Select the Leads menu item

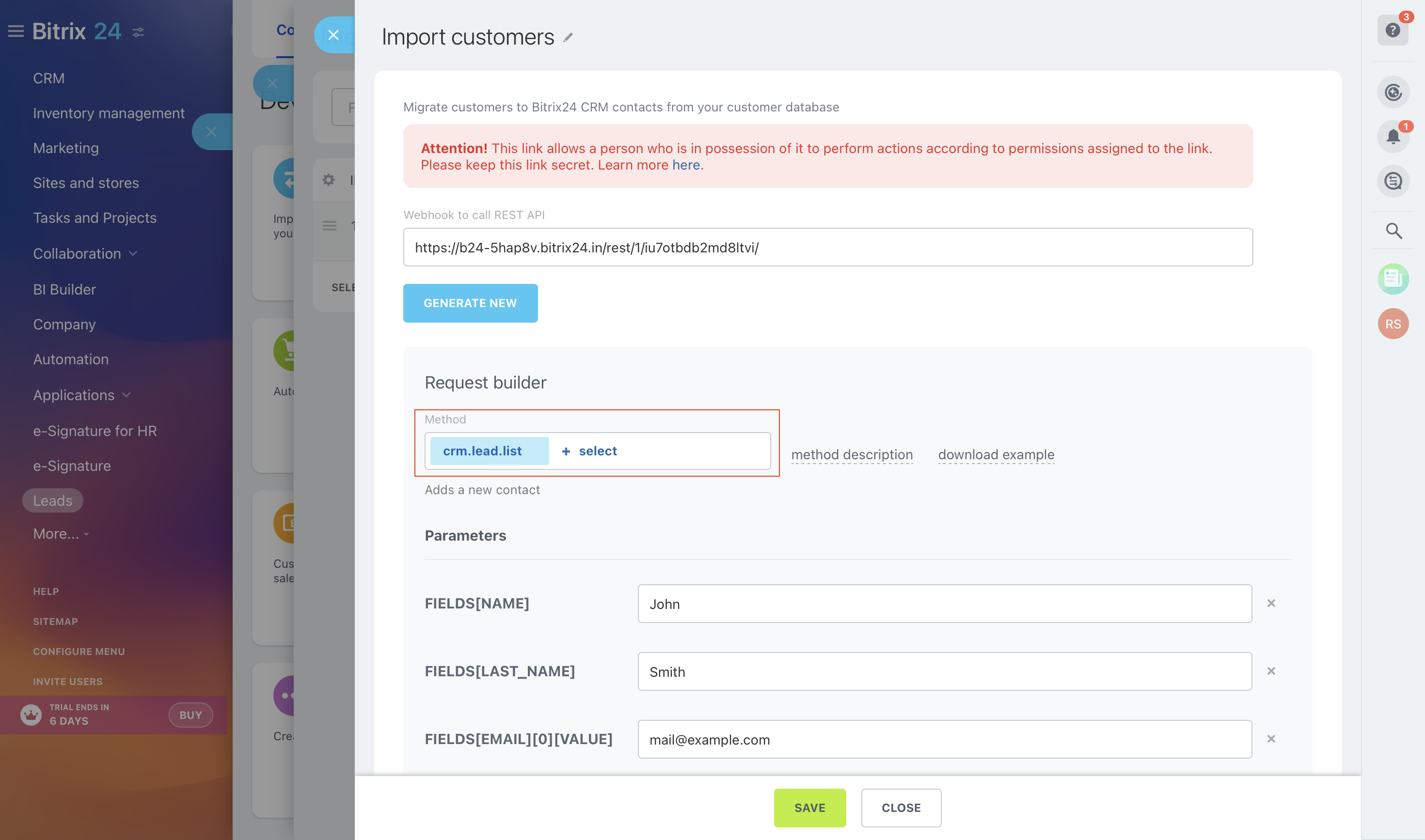coord(53,500)
